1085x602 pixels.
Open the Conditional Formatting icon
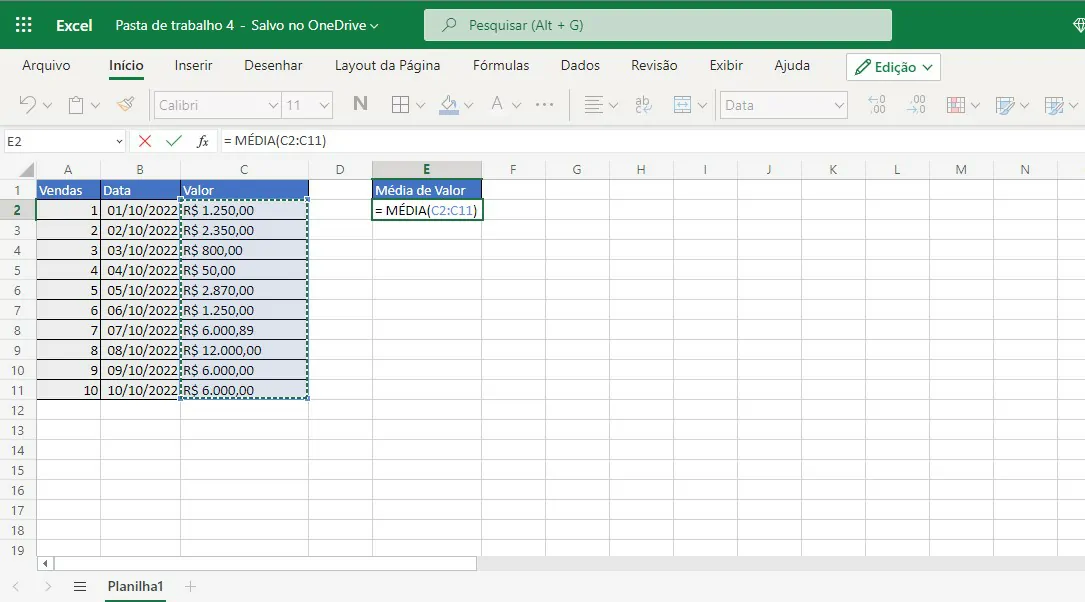pyautogui.click(x=956, y=104)
